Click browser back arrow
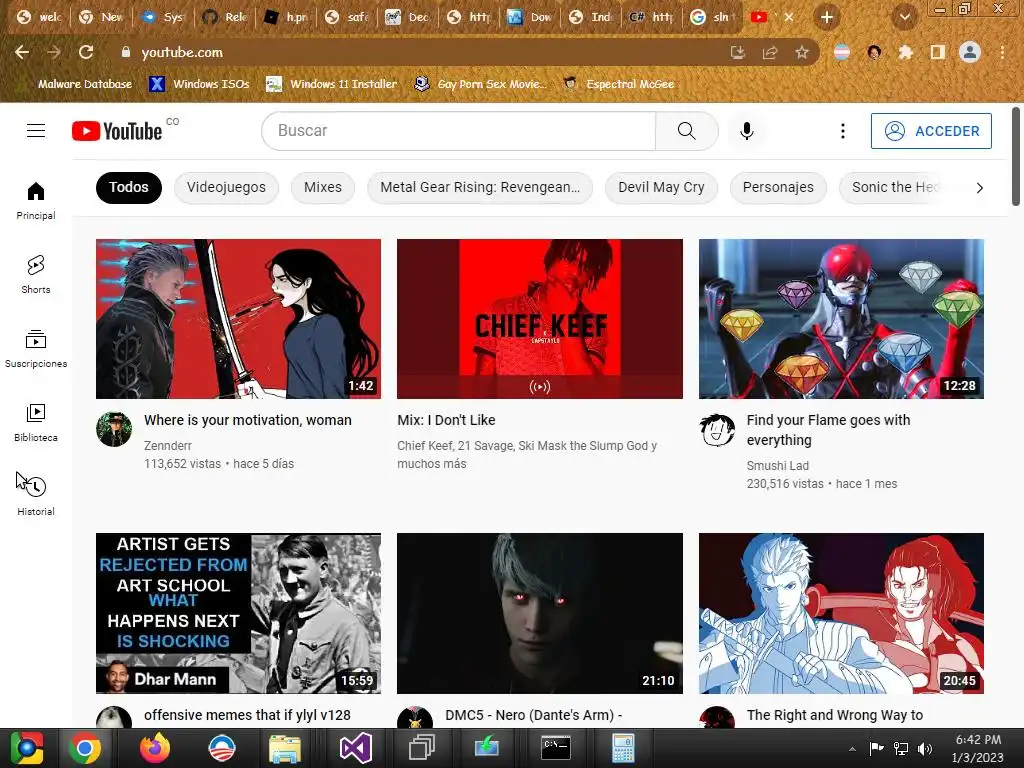Screen dimensions: 1024x768 pos(22,52)
